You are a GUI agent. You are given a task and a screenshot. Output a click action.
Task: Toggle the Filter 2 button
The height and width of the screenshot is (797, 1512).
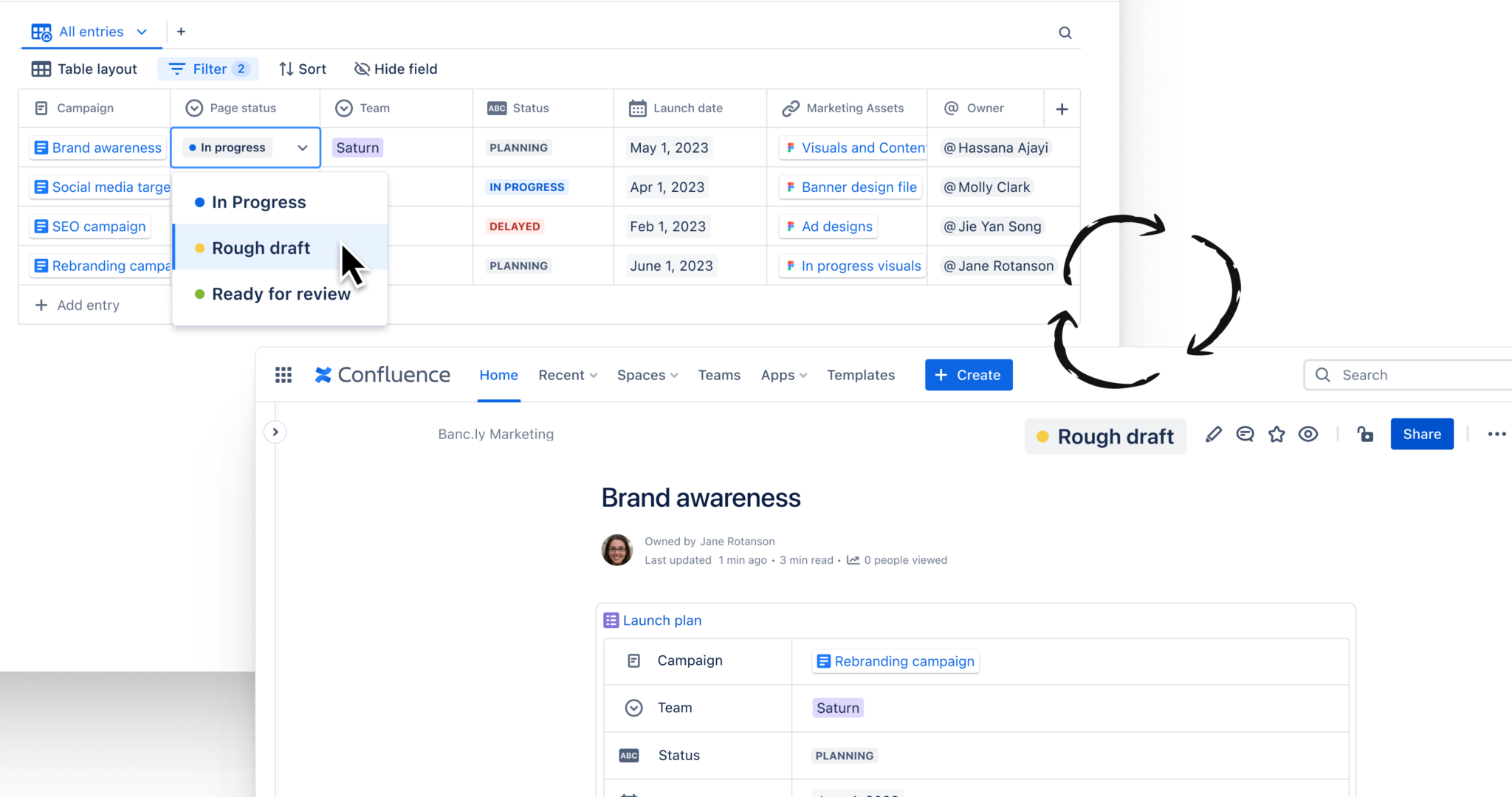(x=208, y=69)
